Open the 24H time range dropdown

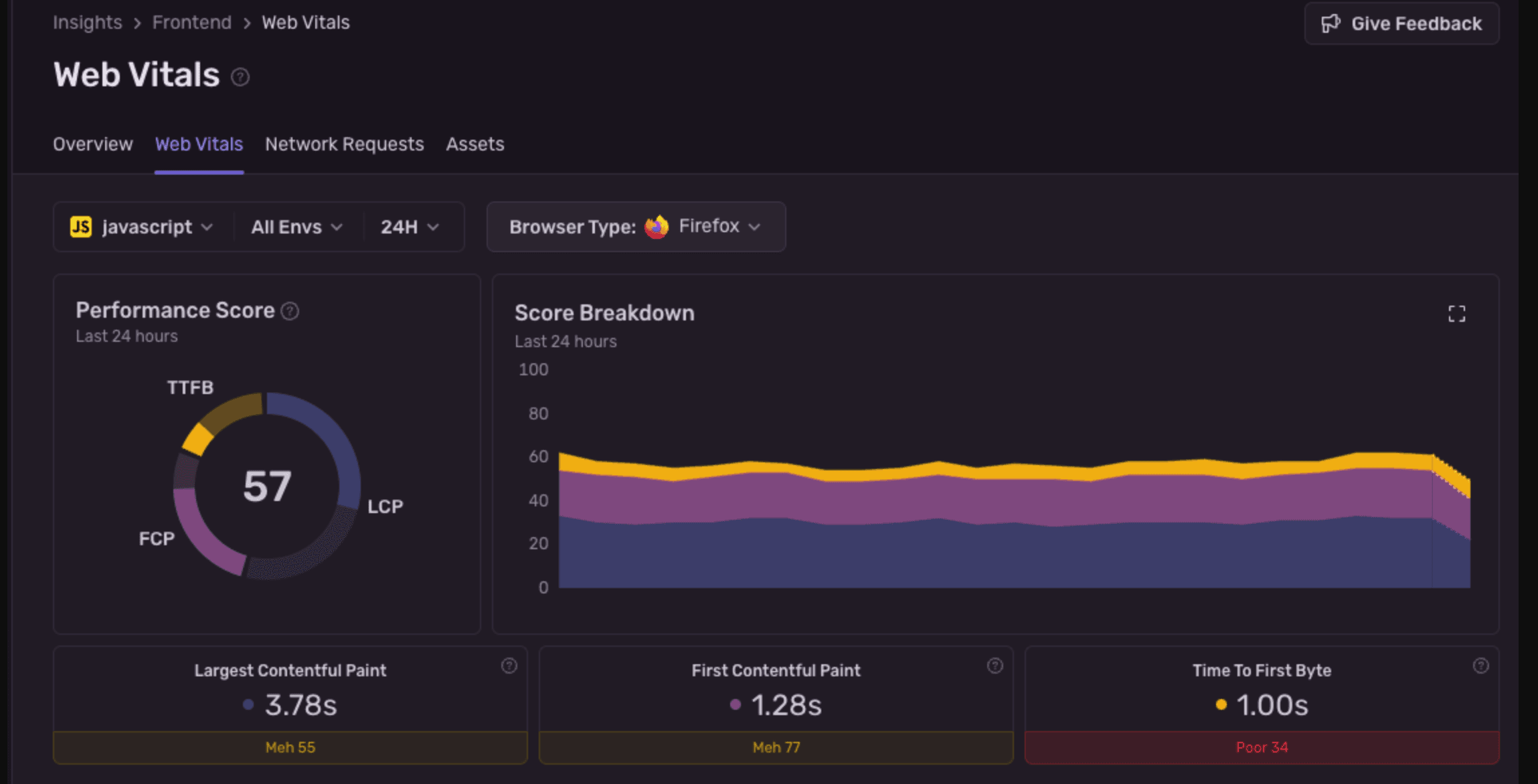pyautogui.click(x=410, y=227)
